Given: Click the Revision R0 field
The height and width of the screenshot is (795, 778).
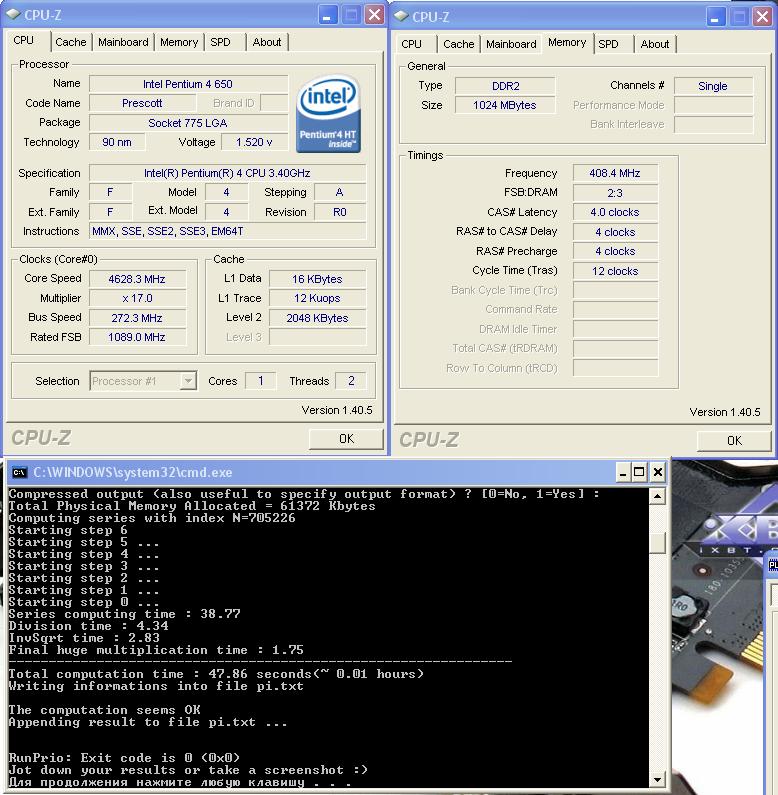Looking at the screenshot, I should (x=340, y=212).
